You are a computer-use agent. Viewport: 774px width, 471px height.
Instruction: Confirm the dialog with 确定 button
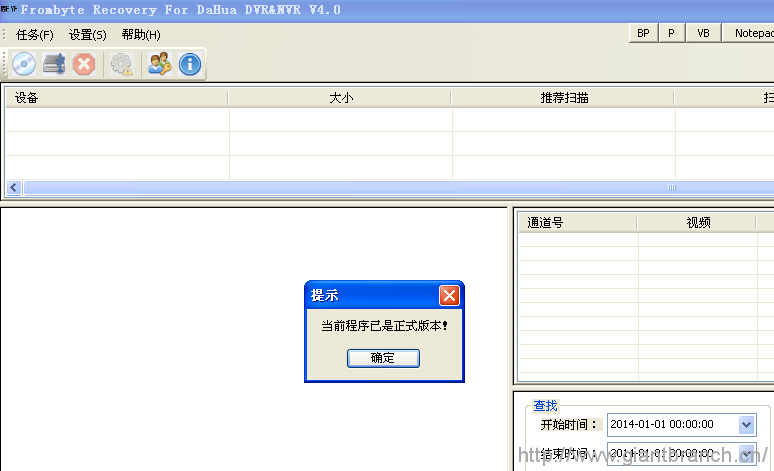383,358
